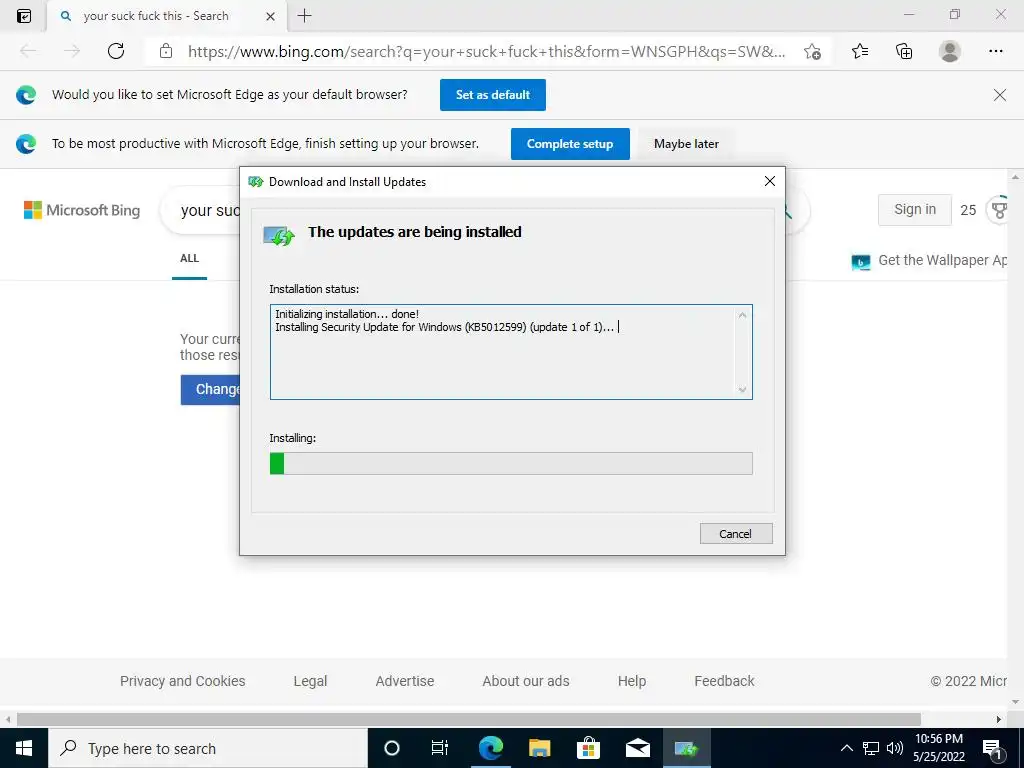Open the notification center icon
The image size is (1024, 768).
[993, 748]
